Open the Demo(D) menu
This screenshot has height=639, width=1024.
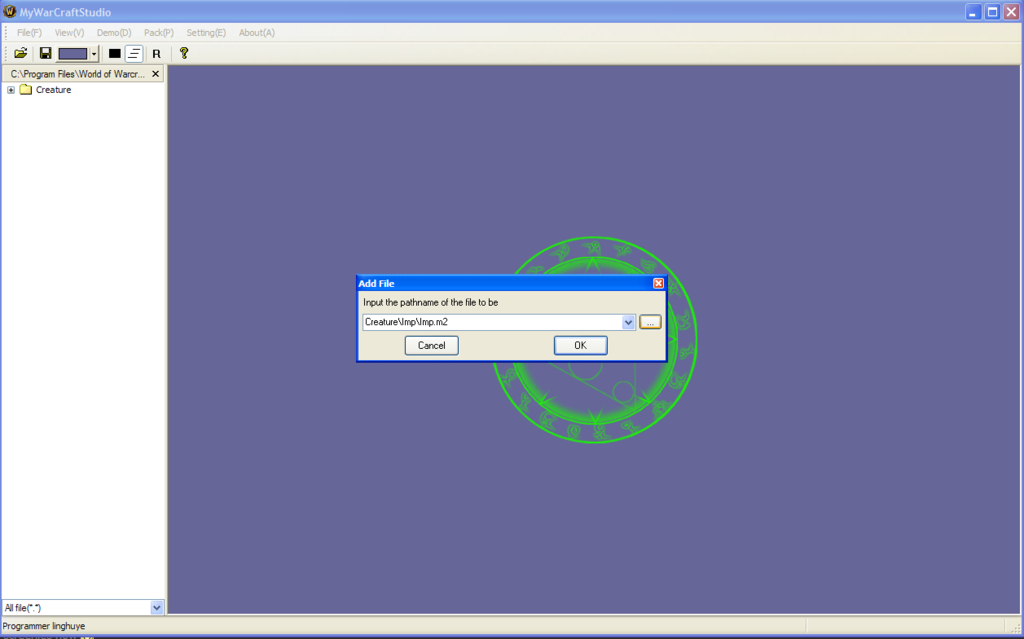coord(114,33)
